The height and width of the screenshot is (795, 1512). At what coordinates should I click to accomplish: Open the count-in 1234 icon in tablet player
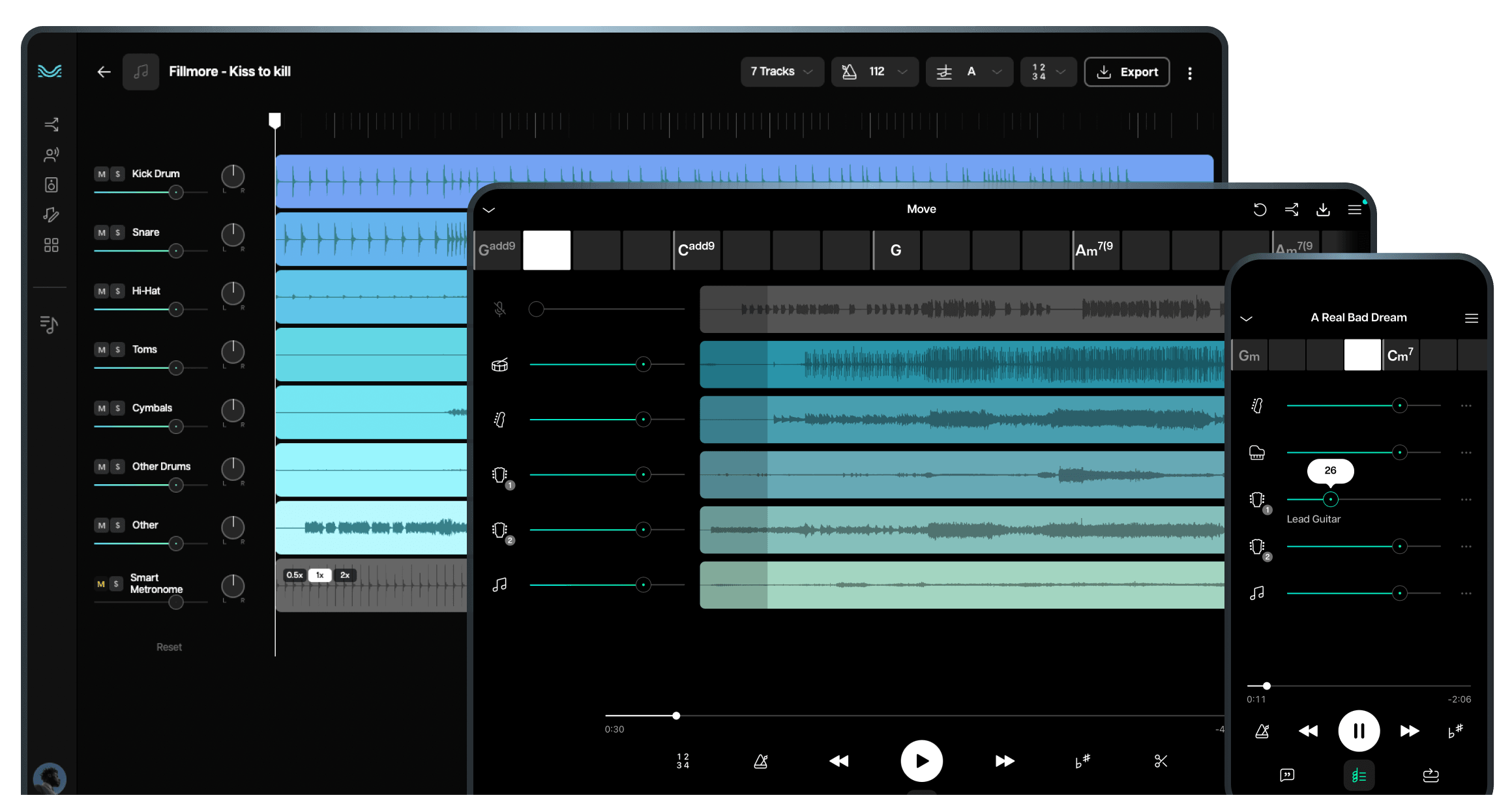tap(683, 760)
